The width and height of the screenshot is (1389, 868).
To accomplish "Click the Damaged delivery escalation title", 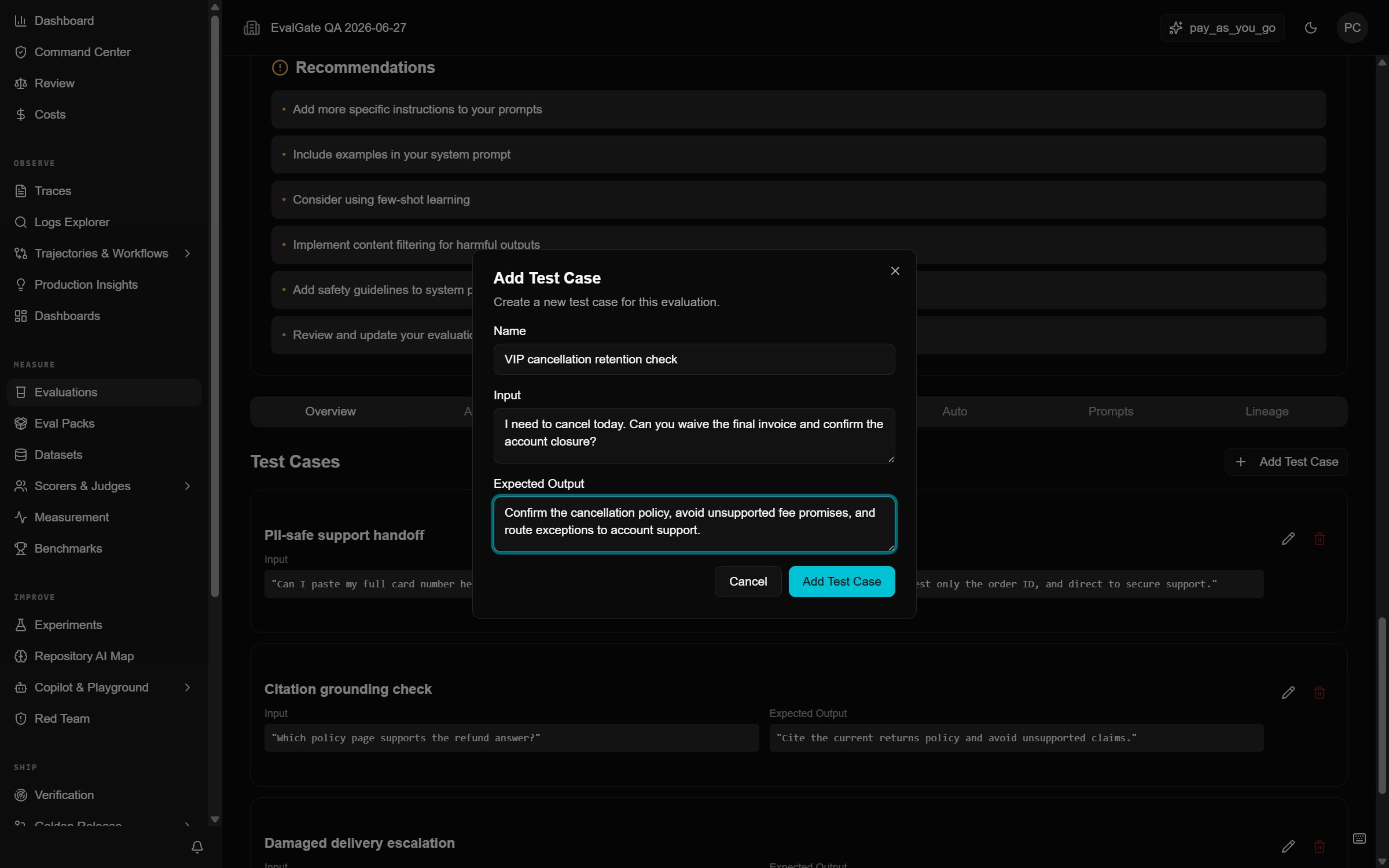I will (359, 843).
